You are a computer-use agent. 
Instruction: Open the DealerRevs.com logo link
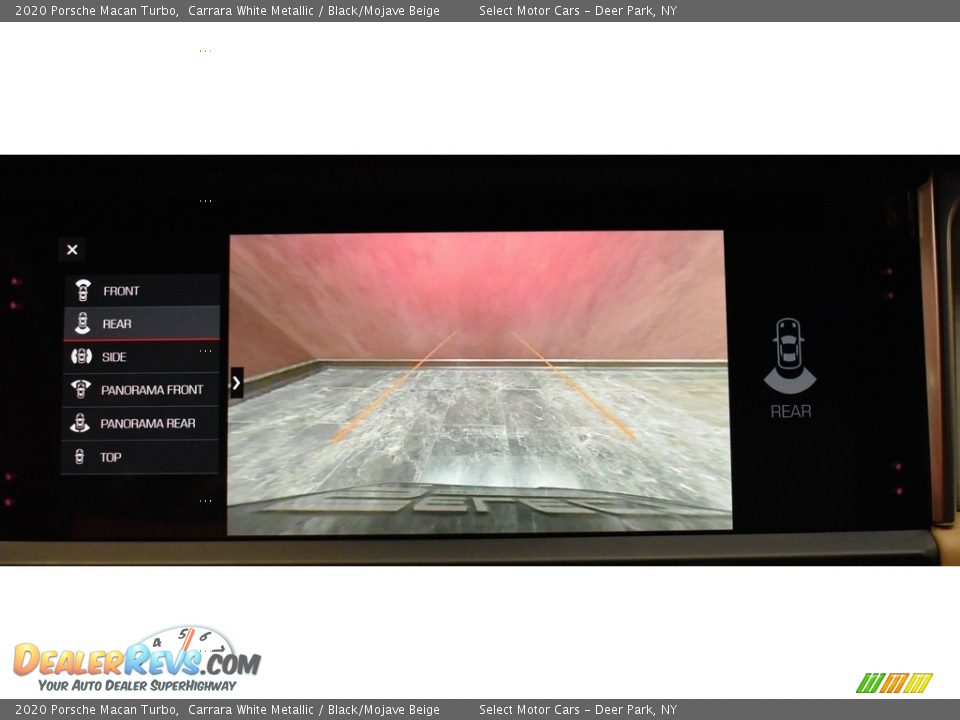pyautogui.click(x=137, y=660)
